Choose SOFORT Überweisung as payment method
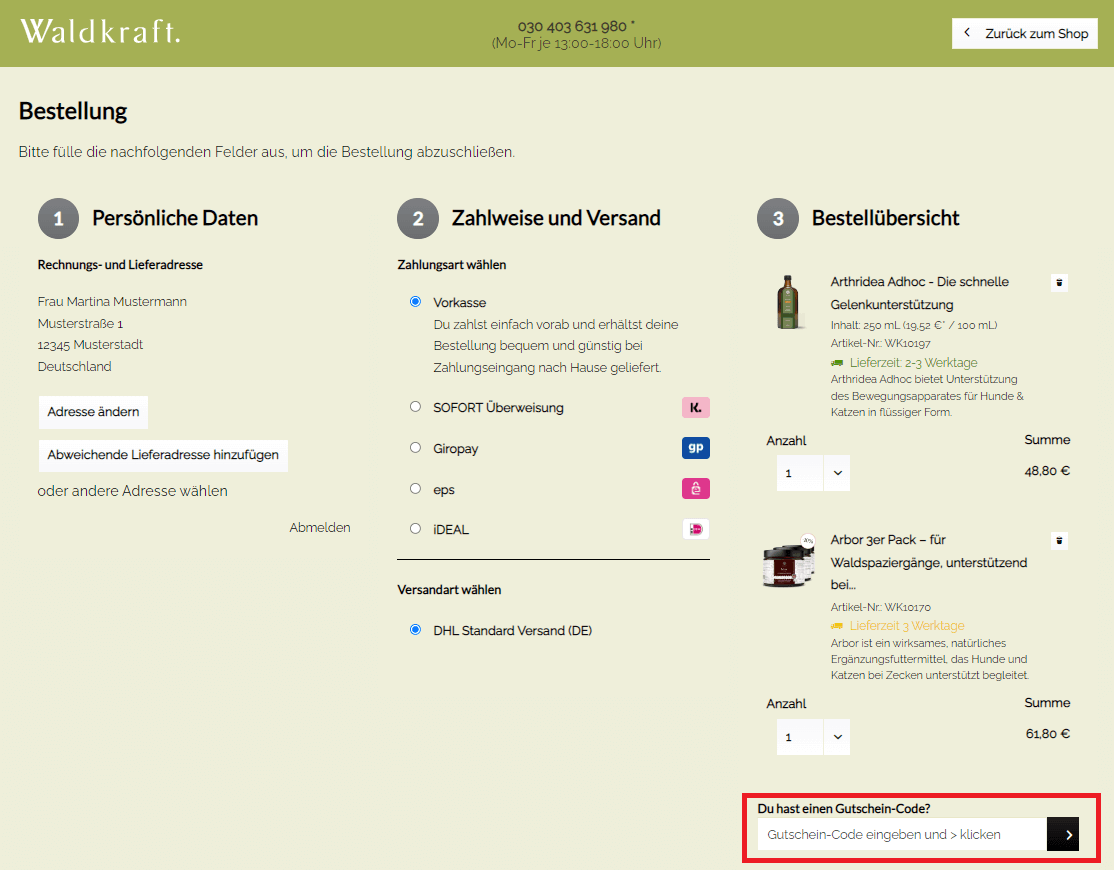The image size is (1114, 870). pos(416,407)
